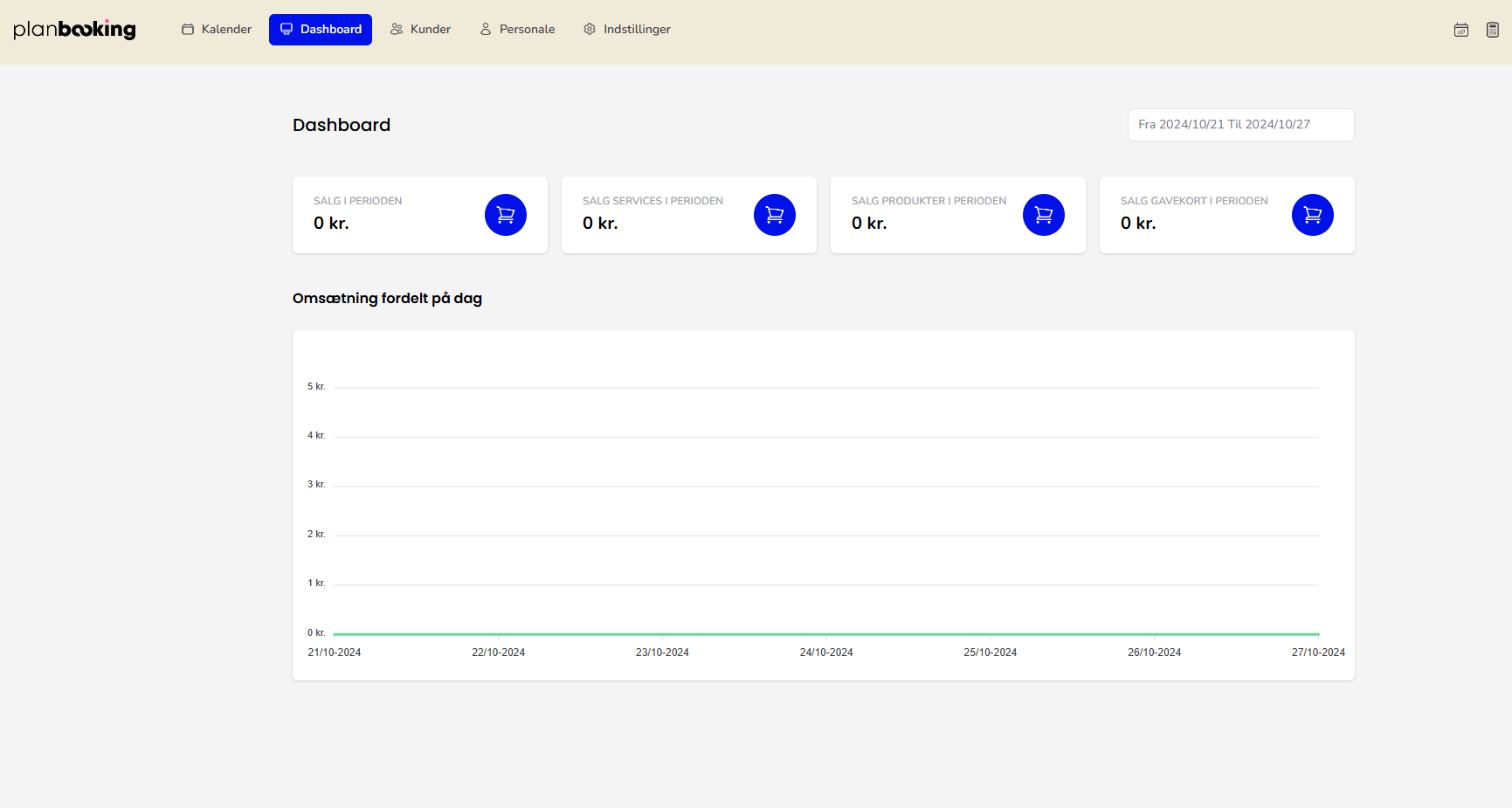Click the 27/10-2024 chart axis label
Viewport: 1512px width, 808px height.
[1317, 653]
